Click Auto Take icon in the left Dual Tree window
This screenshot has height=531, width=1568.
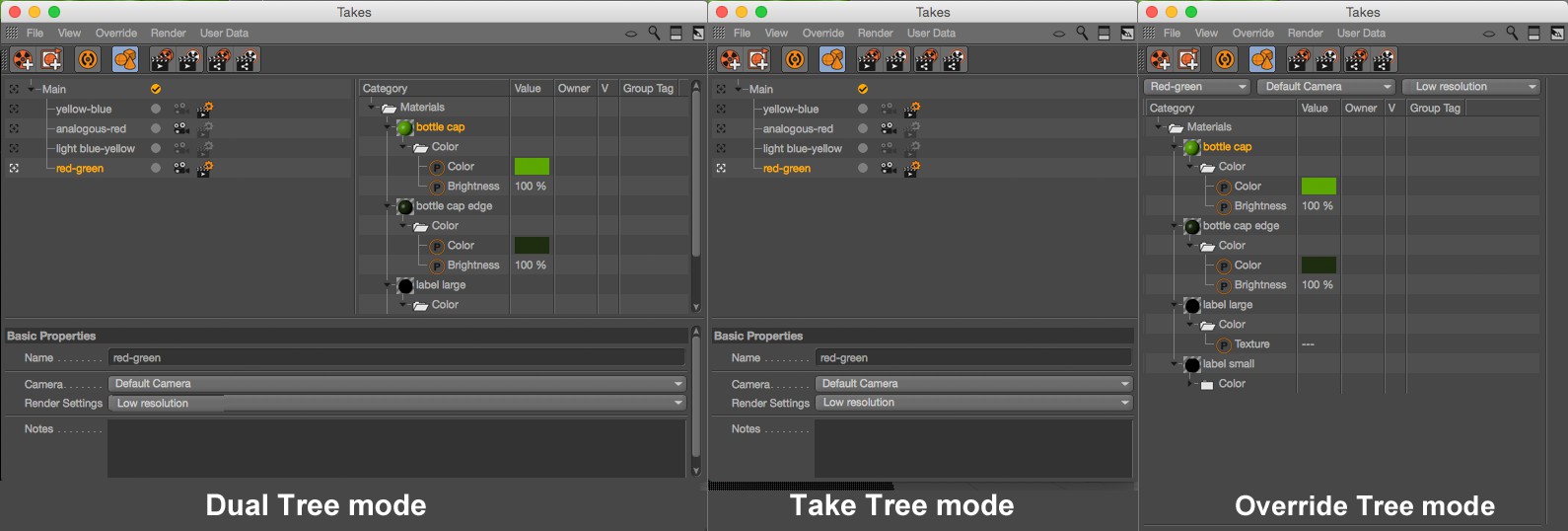(x=88, y=59)
